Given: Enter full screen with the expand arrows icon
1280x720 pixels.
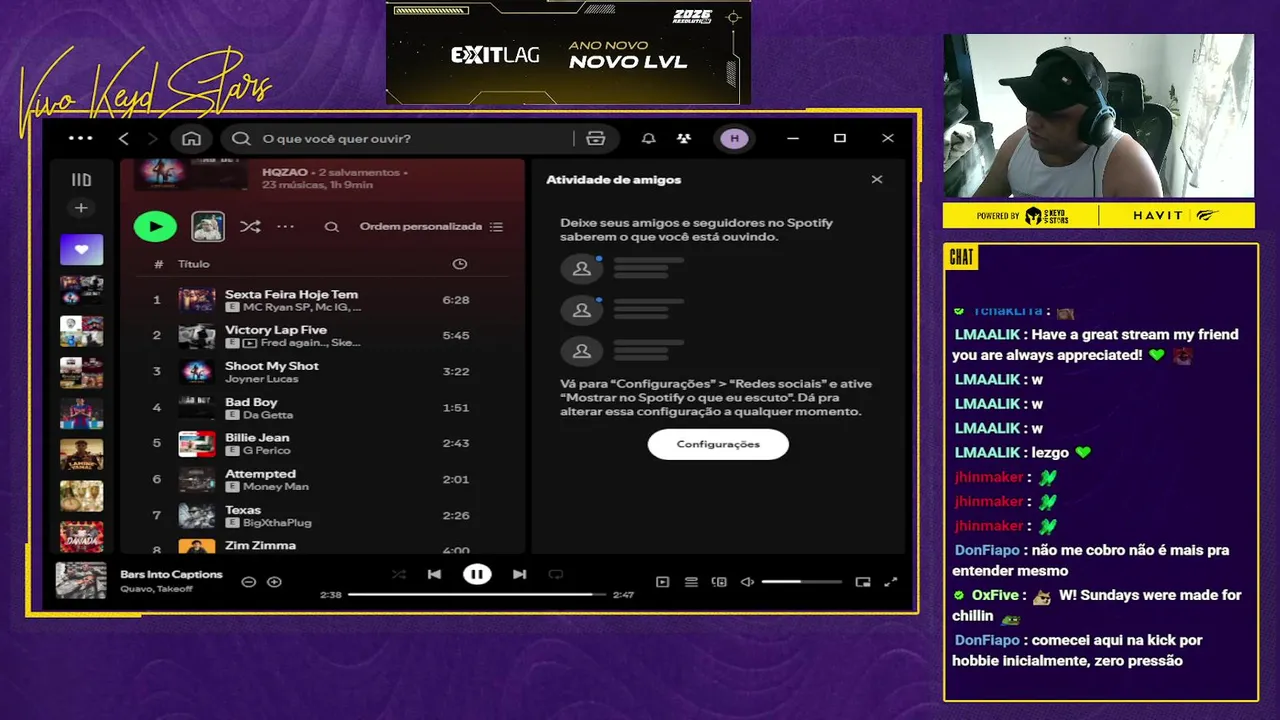Looking at the screenshot, I should coord(891,582).
